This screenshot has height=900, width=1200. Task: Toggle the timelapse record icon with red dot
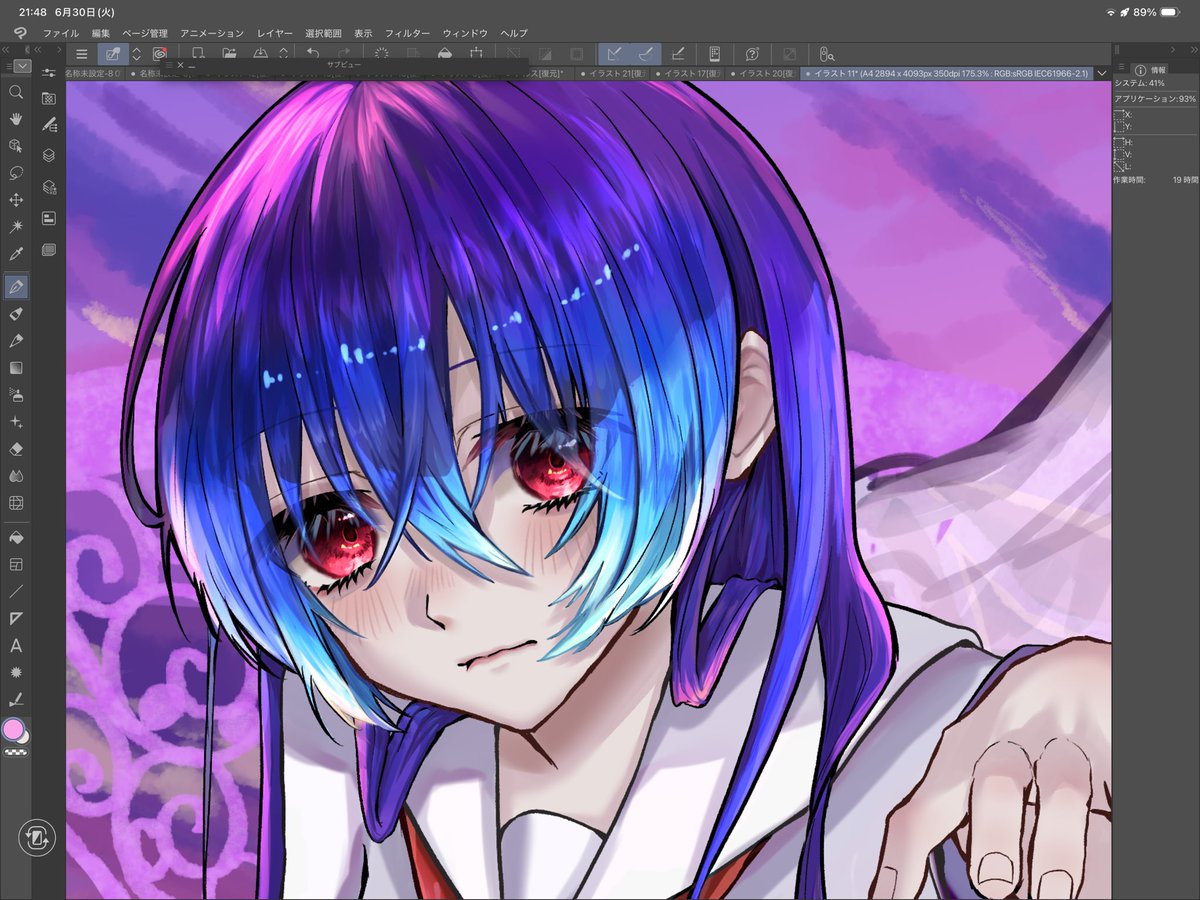pyautogui.click(x=160, y=54)
